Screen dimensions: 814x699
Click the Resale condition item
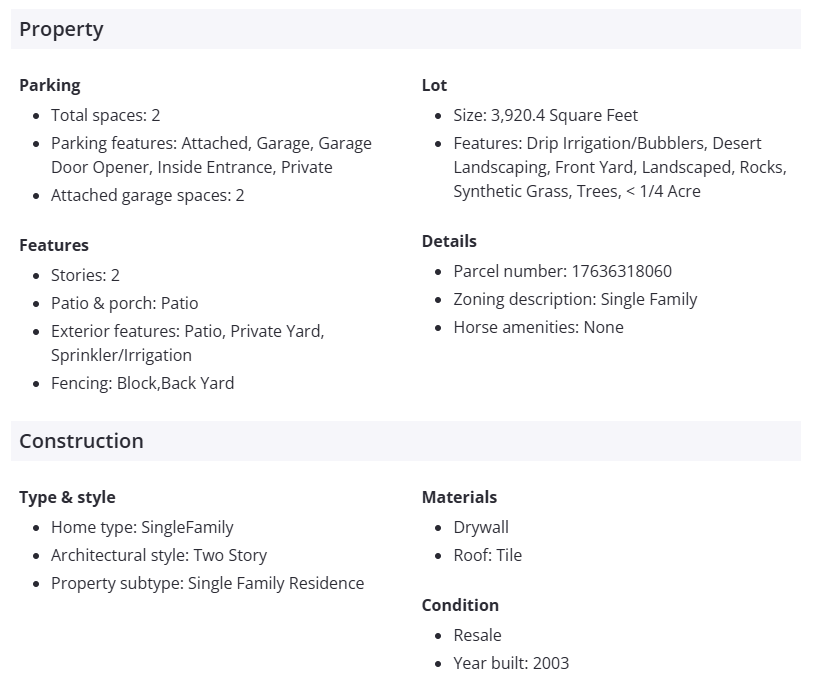(x=477, y=635)
